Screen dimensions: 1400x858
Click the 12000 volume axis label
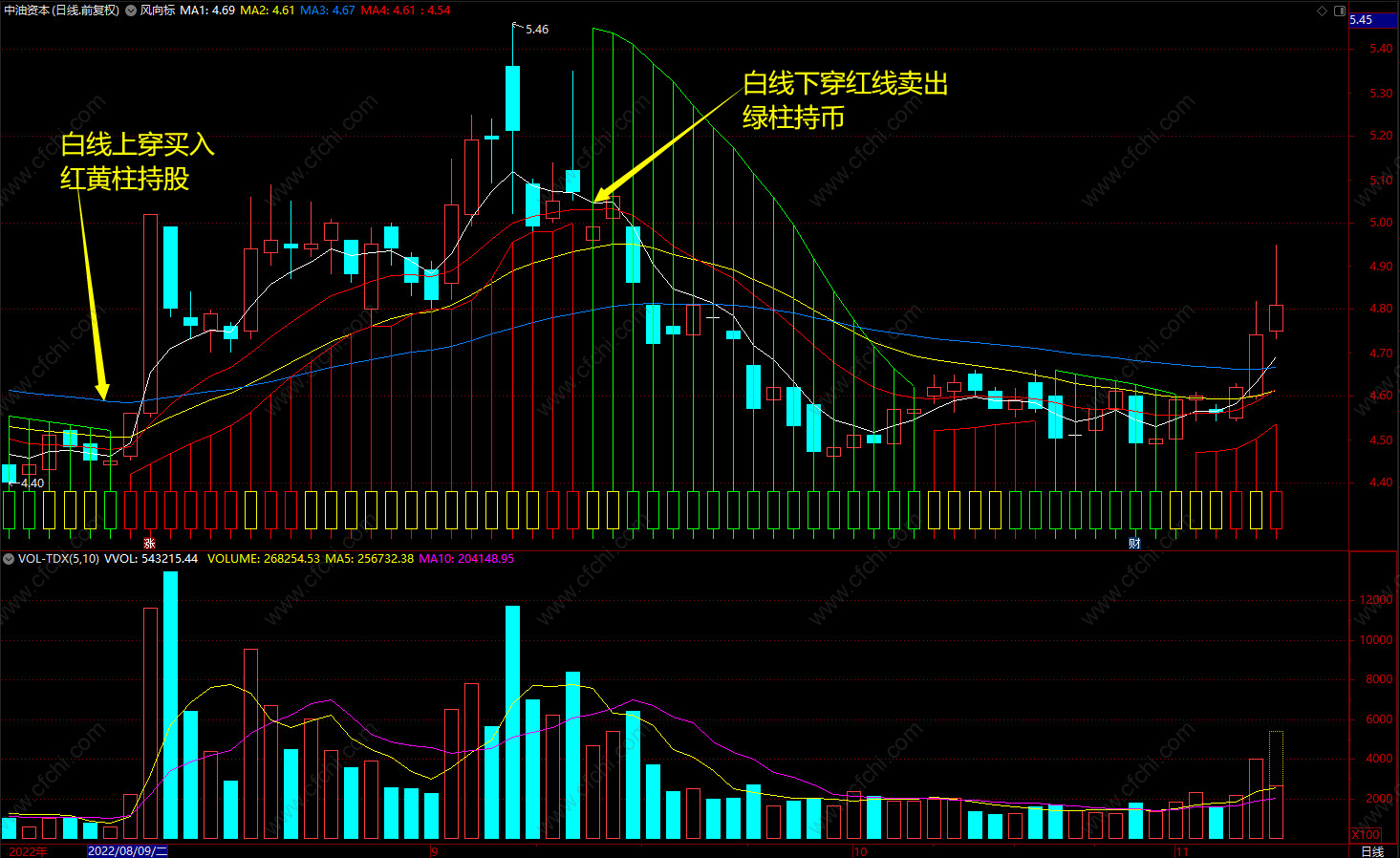1376,600
